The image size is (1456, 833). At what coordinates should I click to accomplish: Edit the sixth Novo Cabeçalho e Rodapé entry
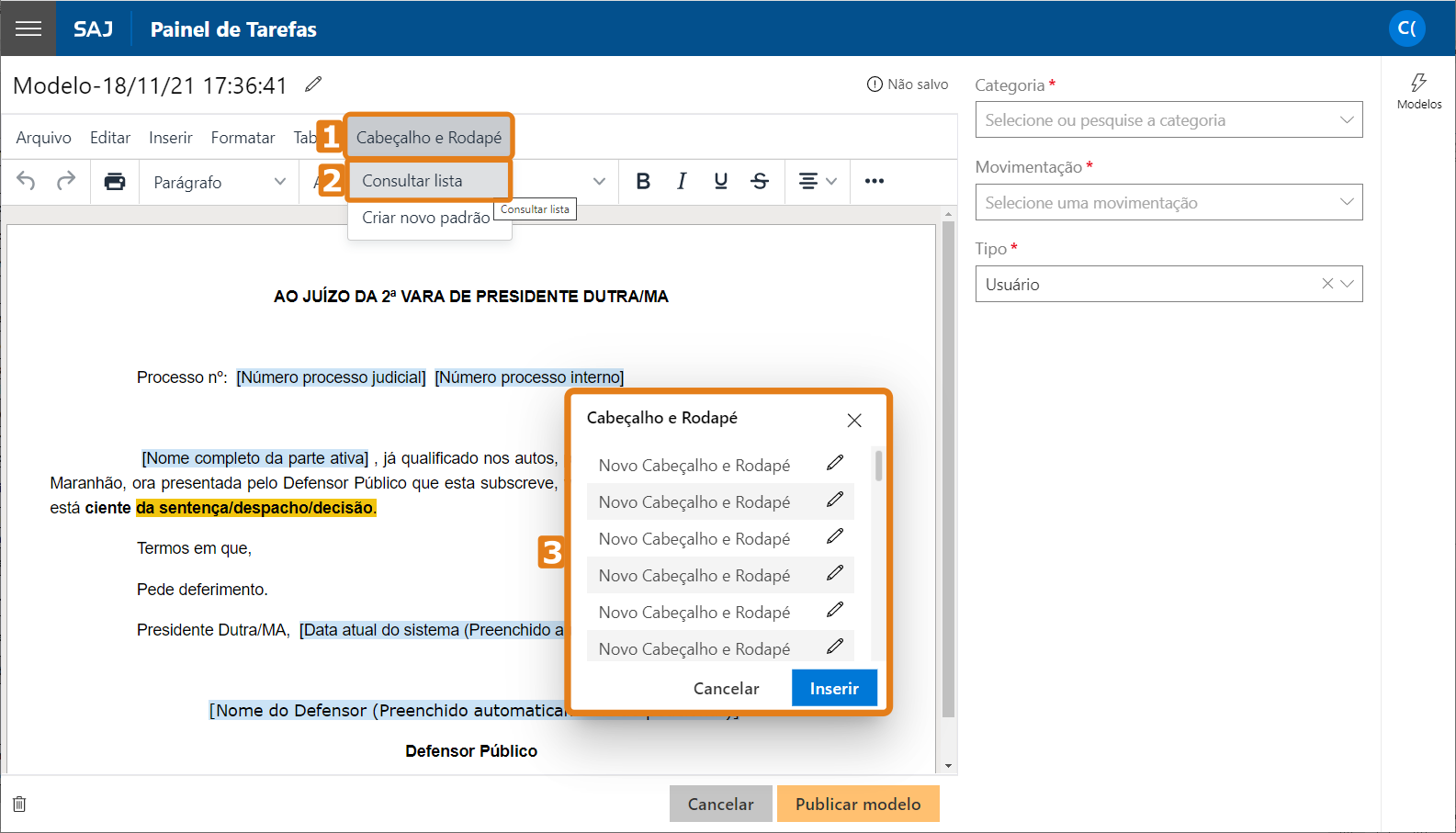(835, 647)
